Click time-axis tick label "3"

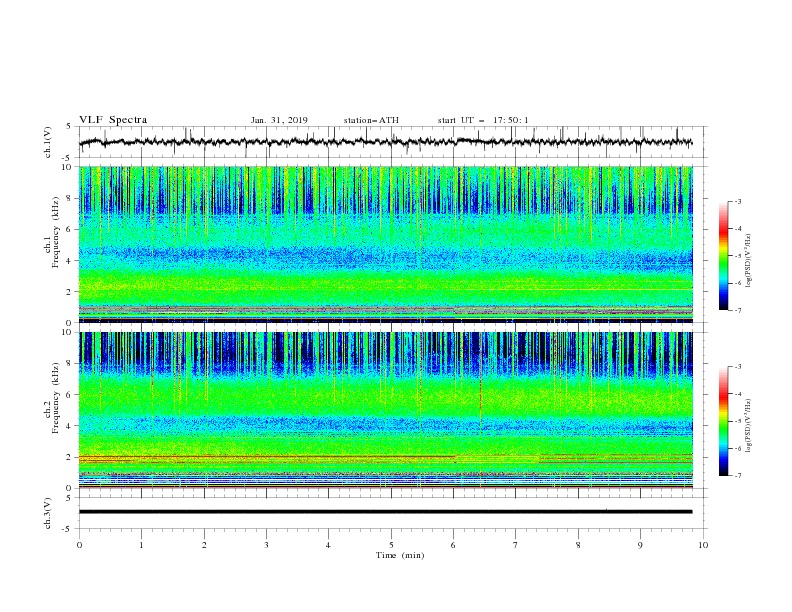tap(266, 545)
